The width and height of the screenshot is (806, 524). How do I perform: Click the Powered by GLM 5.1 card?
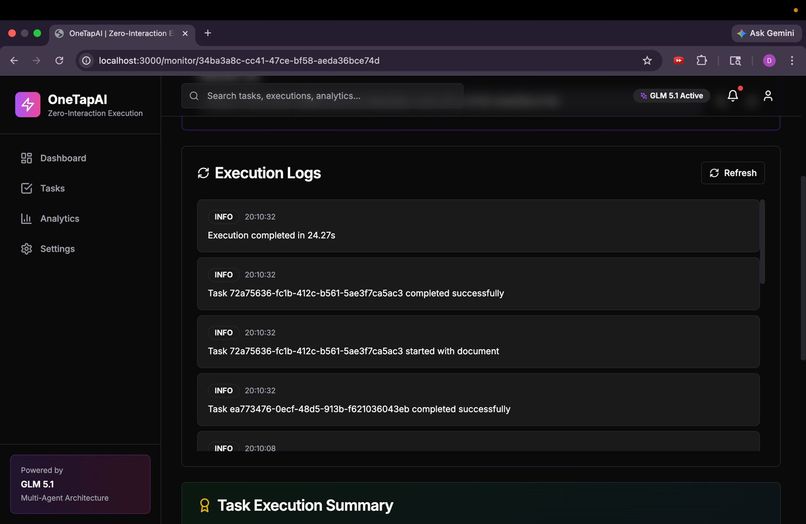point(80,484)
